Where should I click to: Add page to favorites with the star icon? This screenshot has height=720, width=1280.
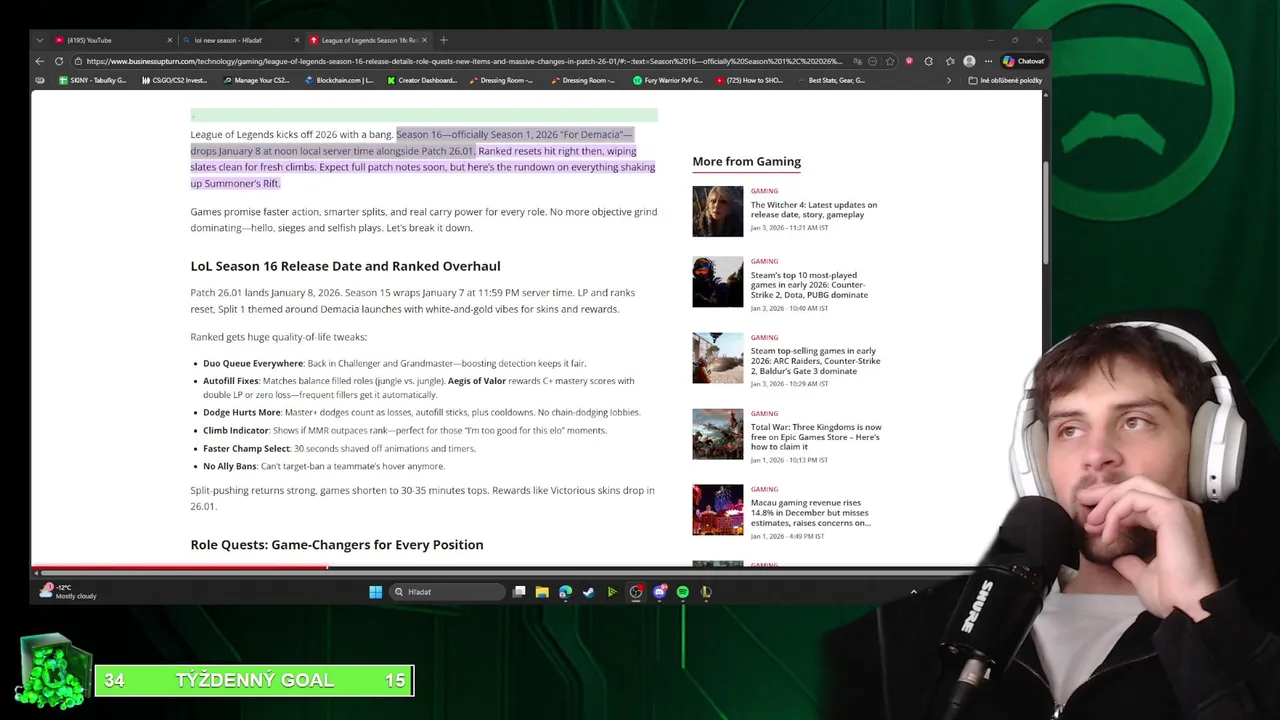pyautogui.click(x=890, y=61)
